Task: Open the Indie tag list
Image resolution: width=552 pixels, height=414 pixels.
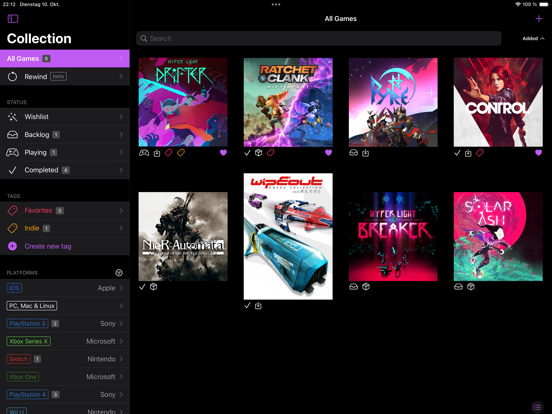Action: point(65,228)
